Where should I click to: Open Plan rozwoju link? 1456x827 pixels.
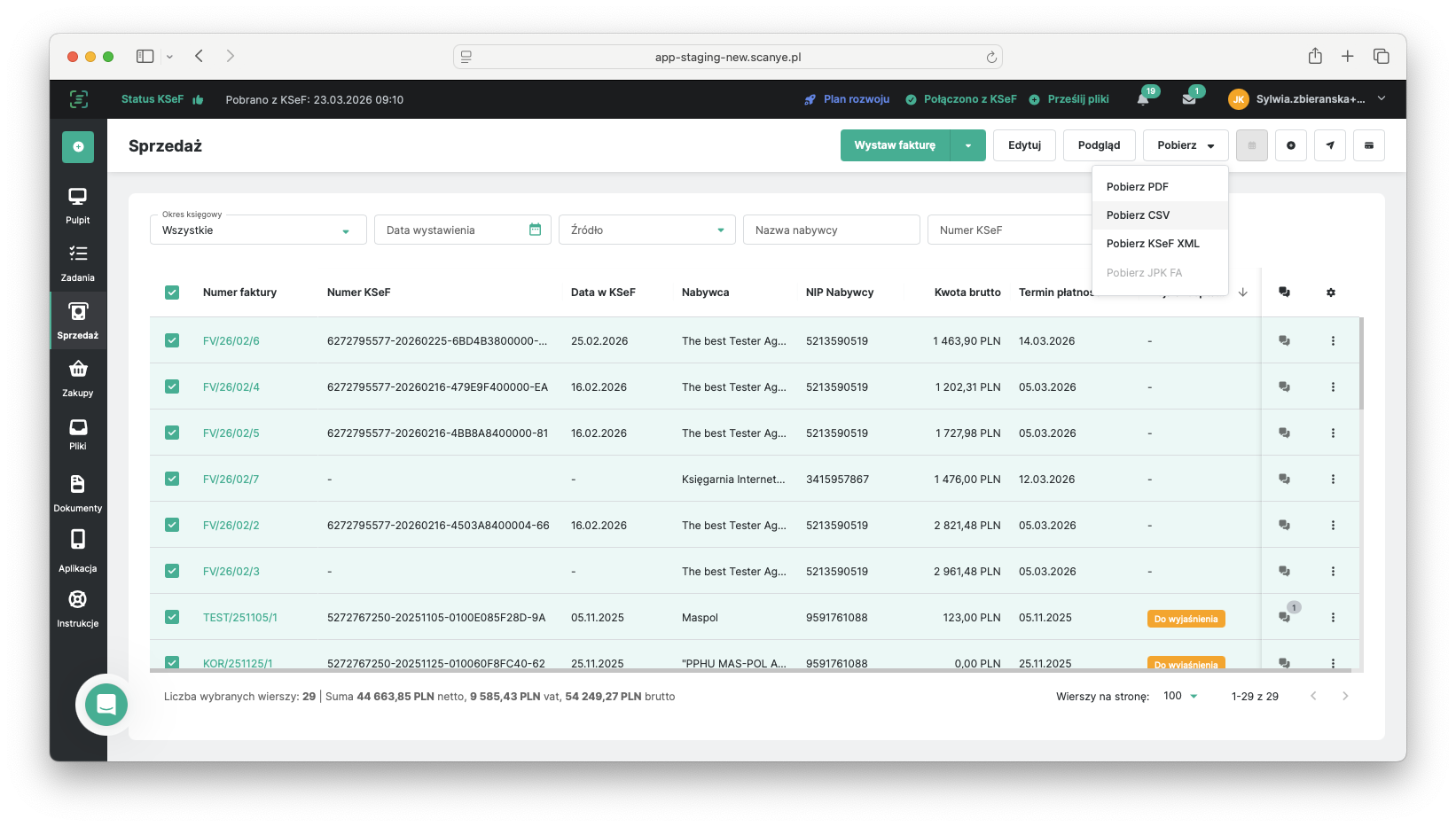[x=847, y=99]
